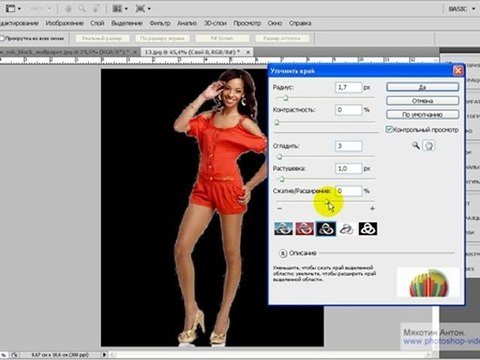480x360 pixels.
Task: Open the Screen Mode dropdown
Action: [x=143, y=9]
